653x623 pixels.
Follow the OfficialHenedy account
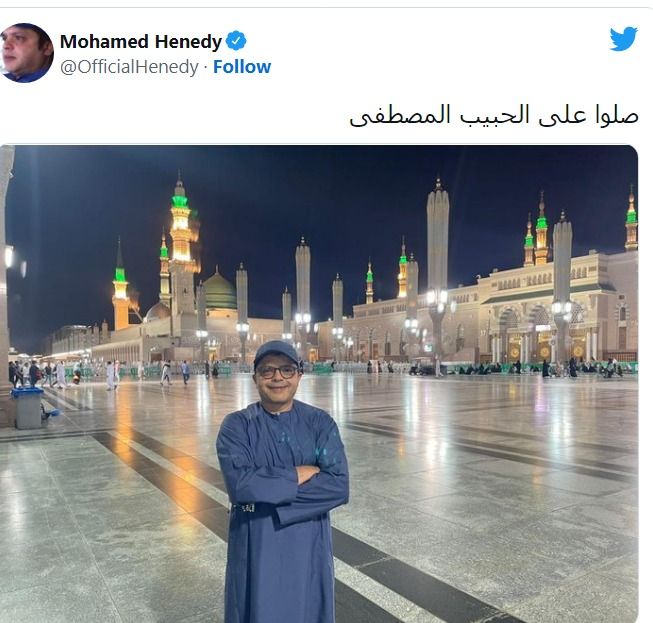242,67
